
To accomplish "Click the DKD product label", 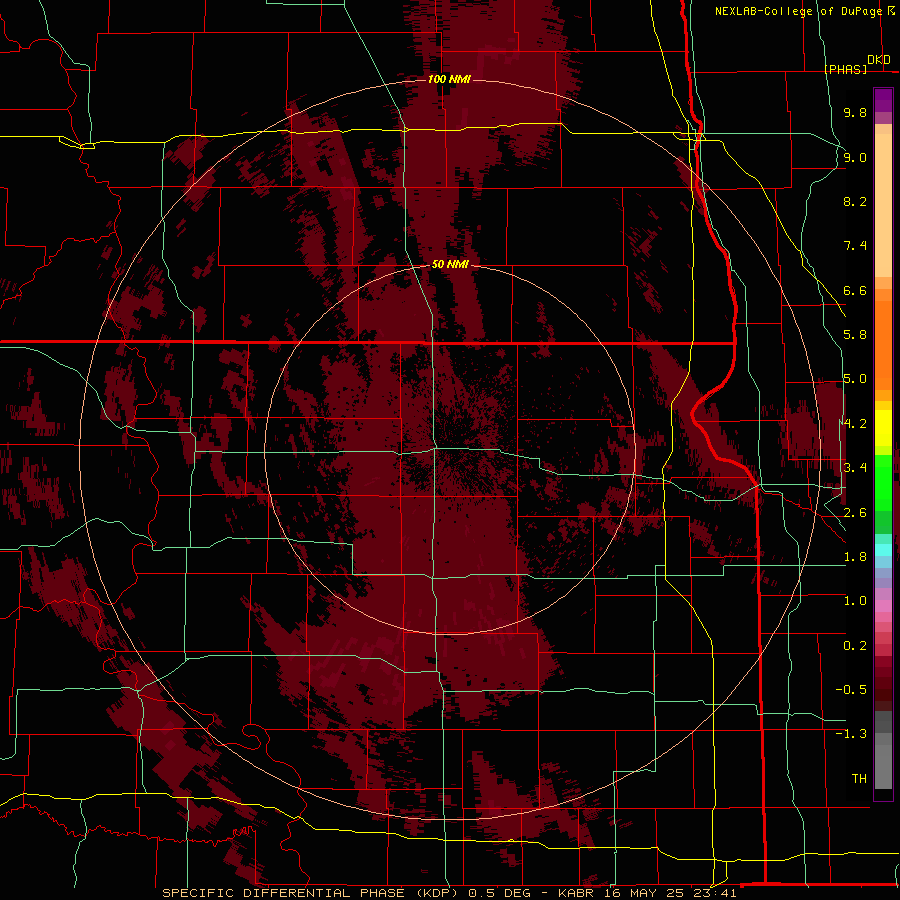I will (879, 60).
